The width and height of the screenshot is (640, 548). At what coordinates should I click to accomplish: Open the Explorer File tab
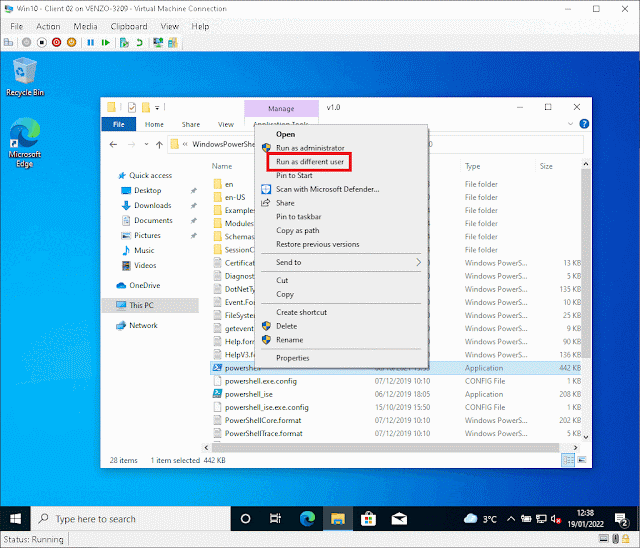tap(119, 124)
